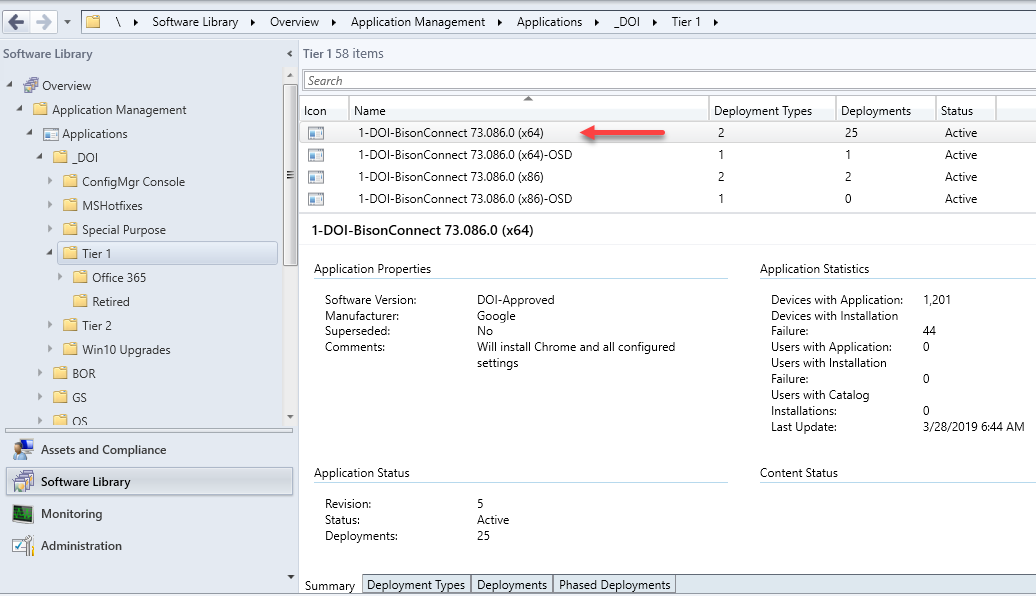1036x596 pixels.
Task: Click Overview in the breadcrumb path
Action: pyautogui.click(x=294, y=22)
